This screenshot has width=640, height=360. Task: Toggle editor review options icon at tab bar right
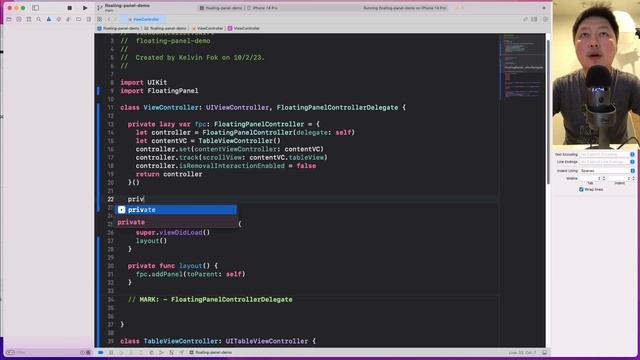coord(525,19)
